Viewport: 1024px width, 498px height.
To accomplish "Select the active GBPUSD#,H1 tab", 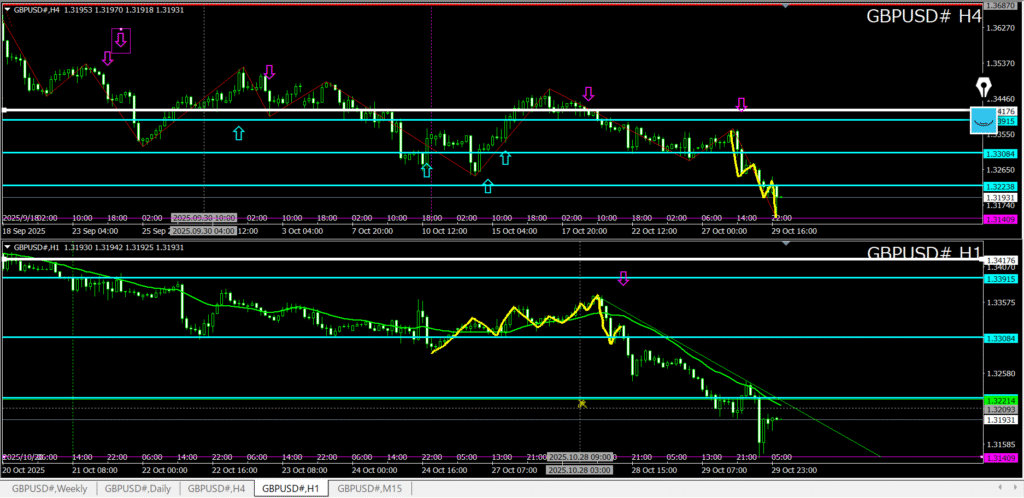I will (x=292, y=488).
